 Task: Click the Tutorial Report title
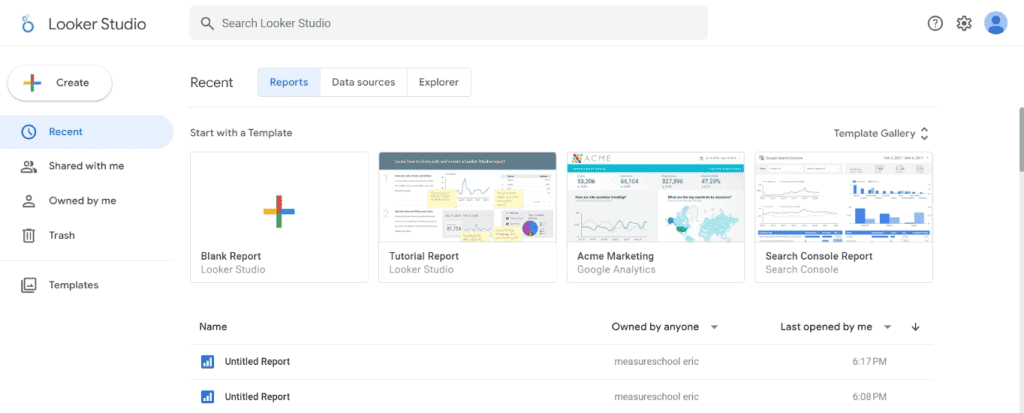(424, 256)
